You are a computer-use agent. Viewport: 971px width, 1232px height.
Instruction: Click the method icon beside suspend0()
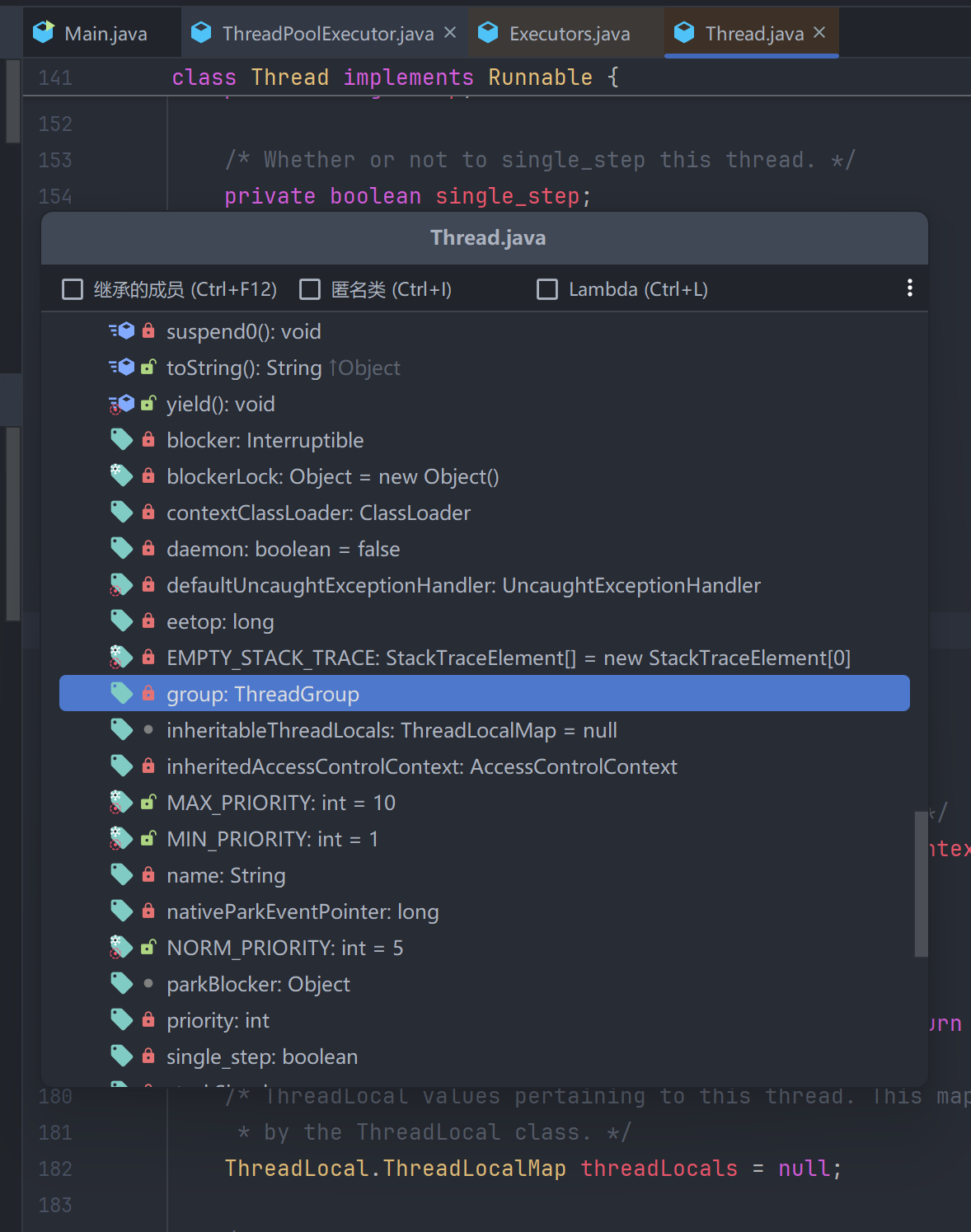pos(122,331)
